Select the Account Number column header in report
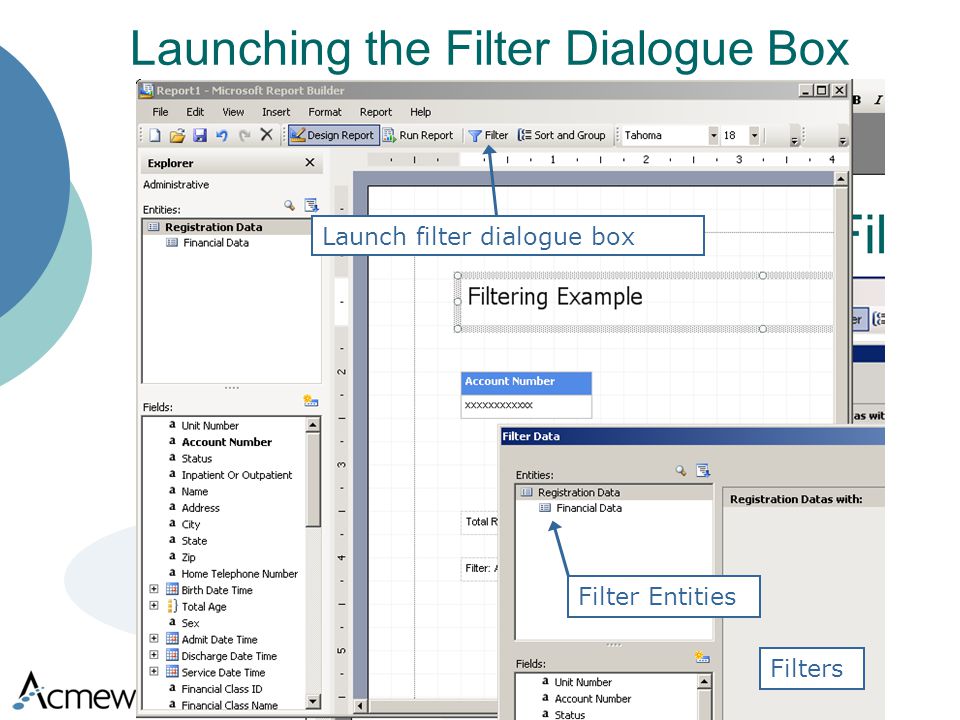This screenshot has width=960, height=720. point(526,382)
